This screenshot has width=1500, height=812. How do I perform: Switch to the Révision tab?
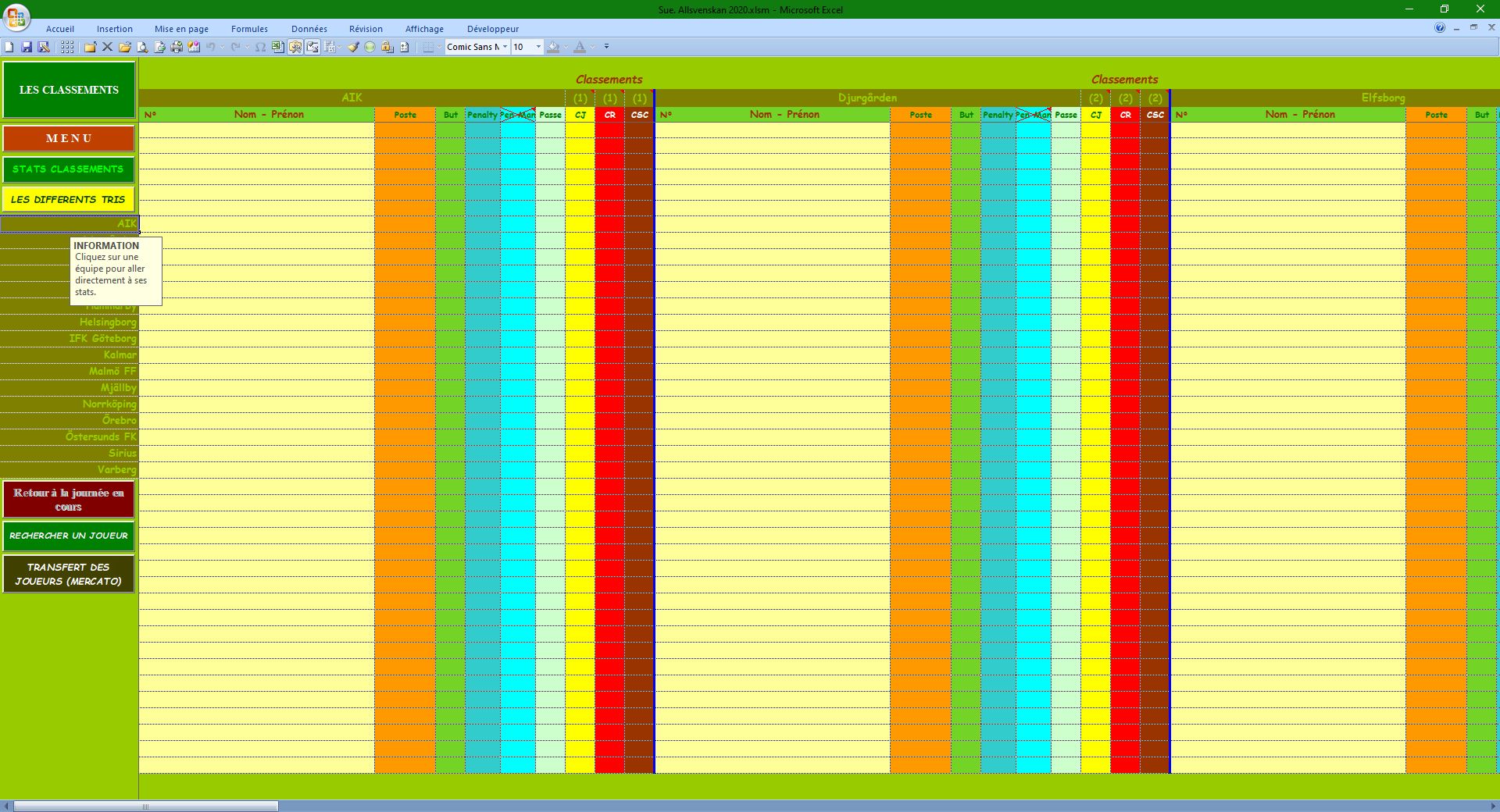[x=366, y=29]
